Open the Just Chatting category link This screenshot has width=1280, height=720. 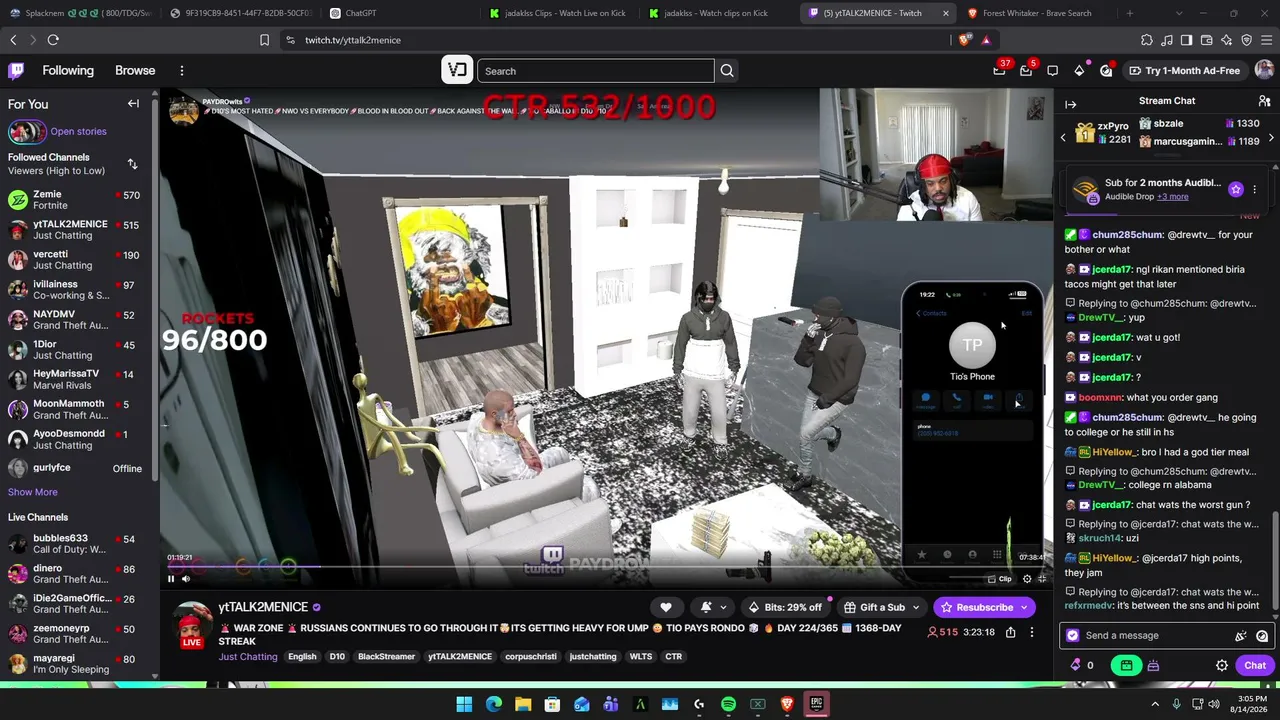coord(248,657)
